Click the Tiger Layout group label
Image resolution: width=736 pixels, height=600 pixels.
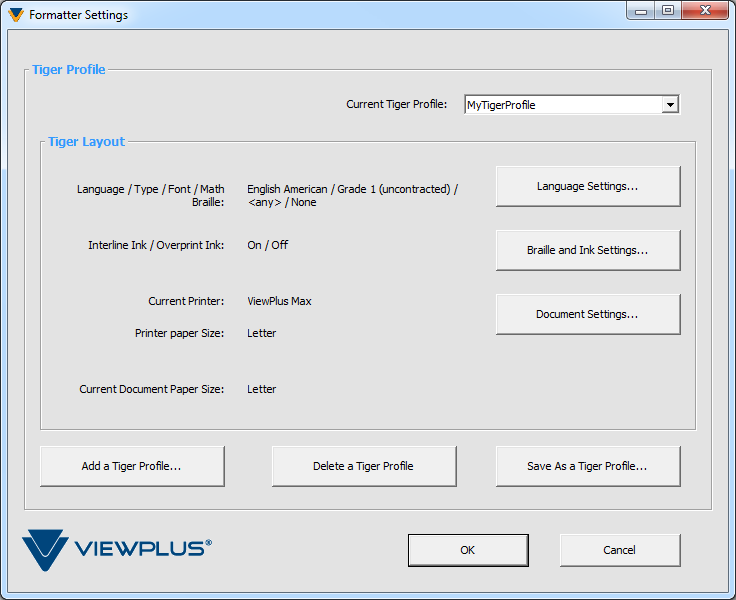pyautogui.click(x=87, y=142)
